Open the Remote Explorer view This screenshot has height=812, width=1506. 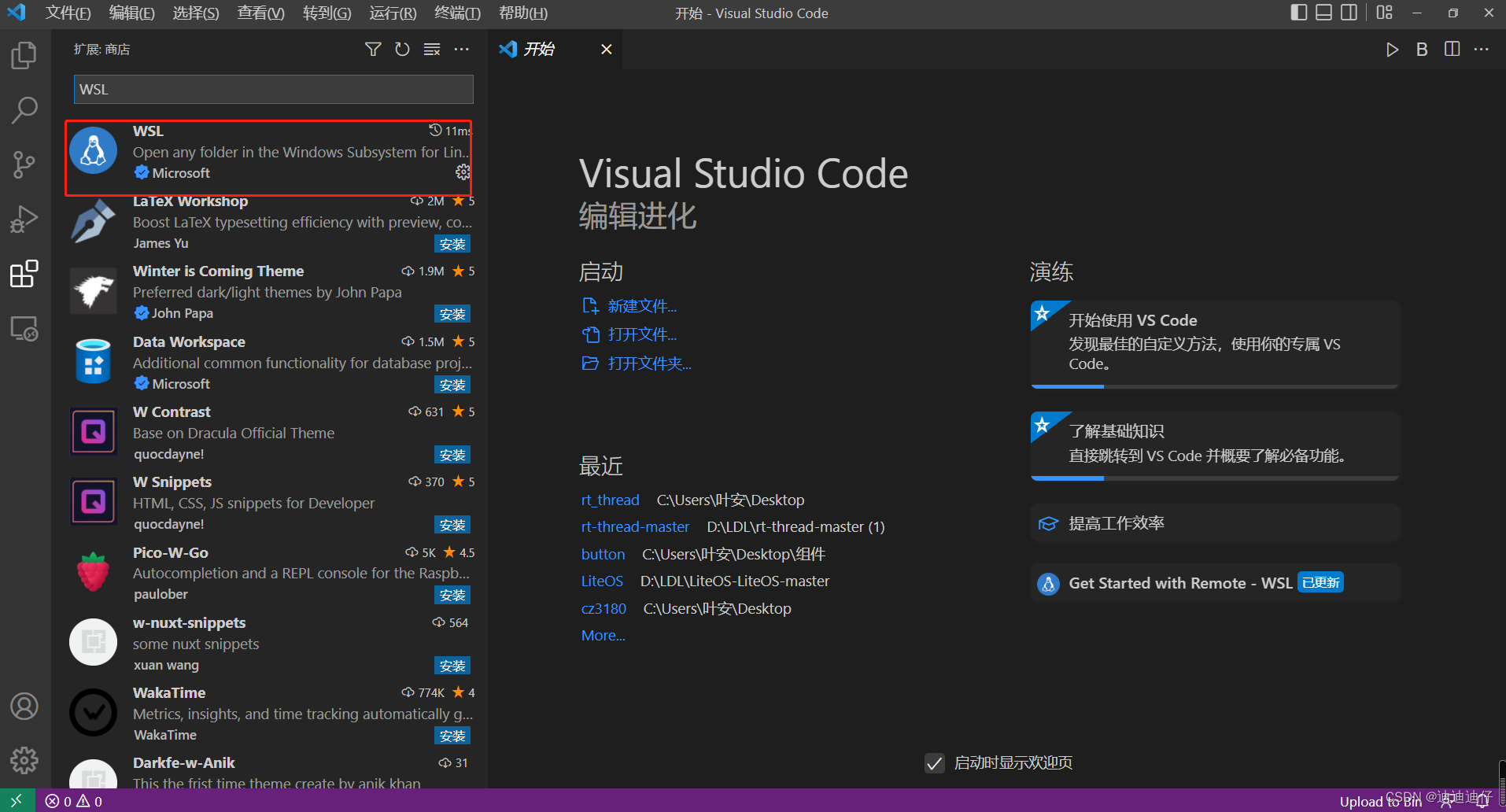24,328
